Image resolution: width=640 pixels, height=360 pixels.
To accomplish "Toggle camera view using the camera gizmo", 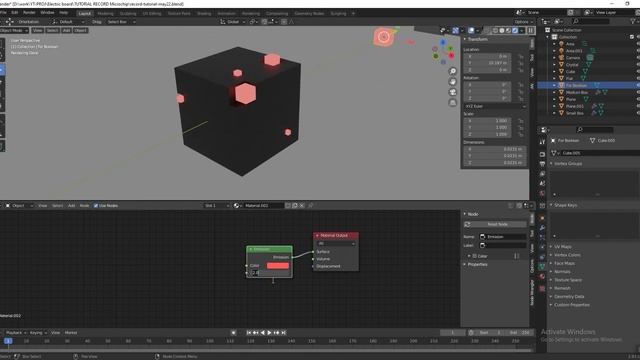I will (x=453, y=92).
